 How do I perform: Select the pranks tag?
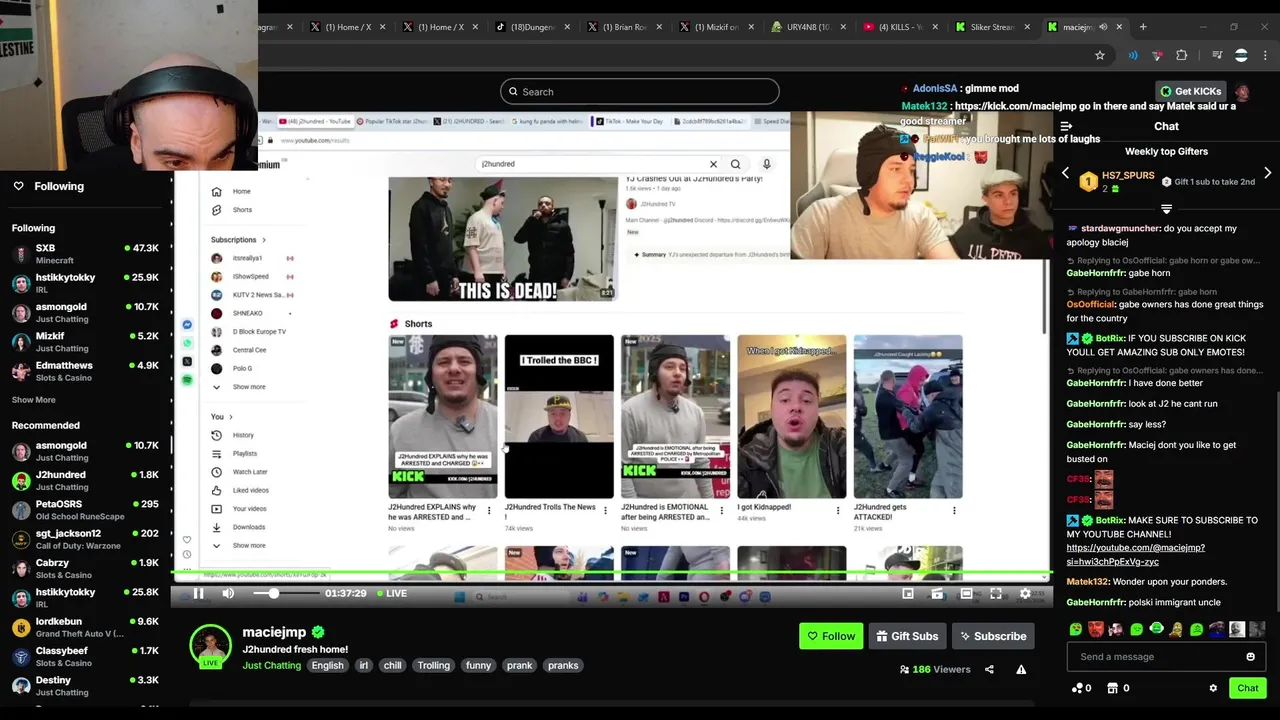(563, 666)
